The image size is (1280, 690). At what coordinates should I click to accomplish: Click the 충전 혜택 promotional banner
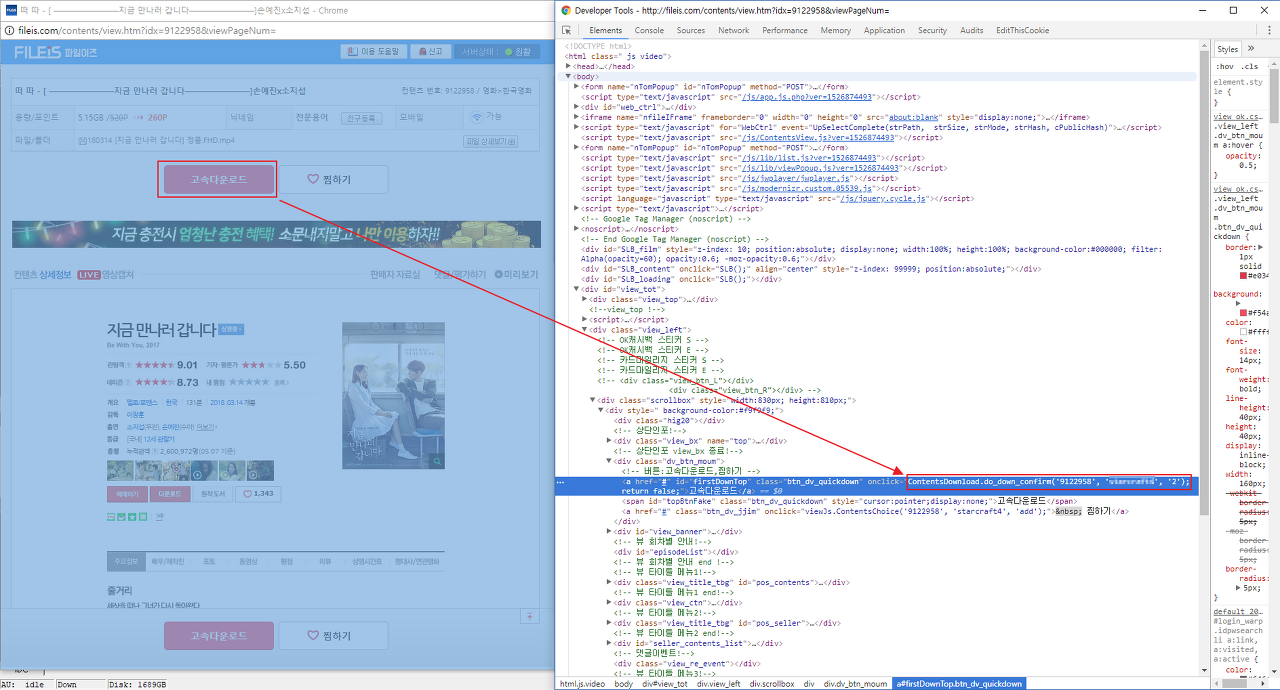276,234
